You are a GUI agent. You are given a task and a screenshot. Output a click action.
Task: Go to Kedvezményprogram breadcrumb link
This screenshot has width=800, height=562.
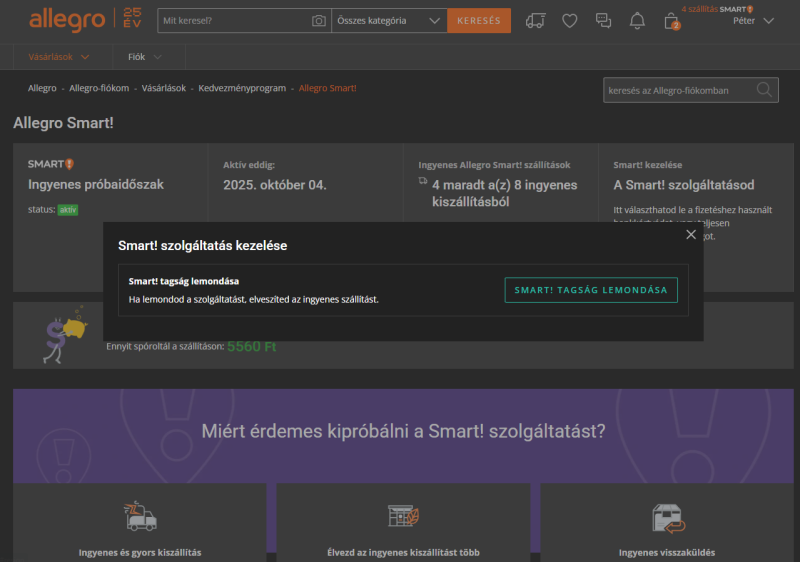pos(242,88)
